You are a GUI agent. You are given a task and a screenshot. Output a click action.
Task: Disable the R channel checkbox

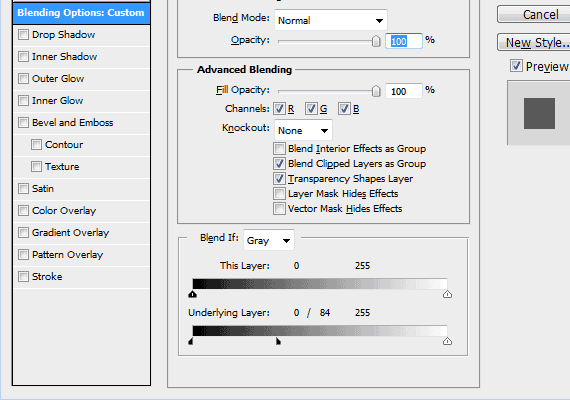click(279, 108)
